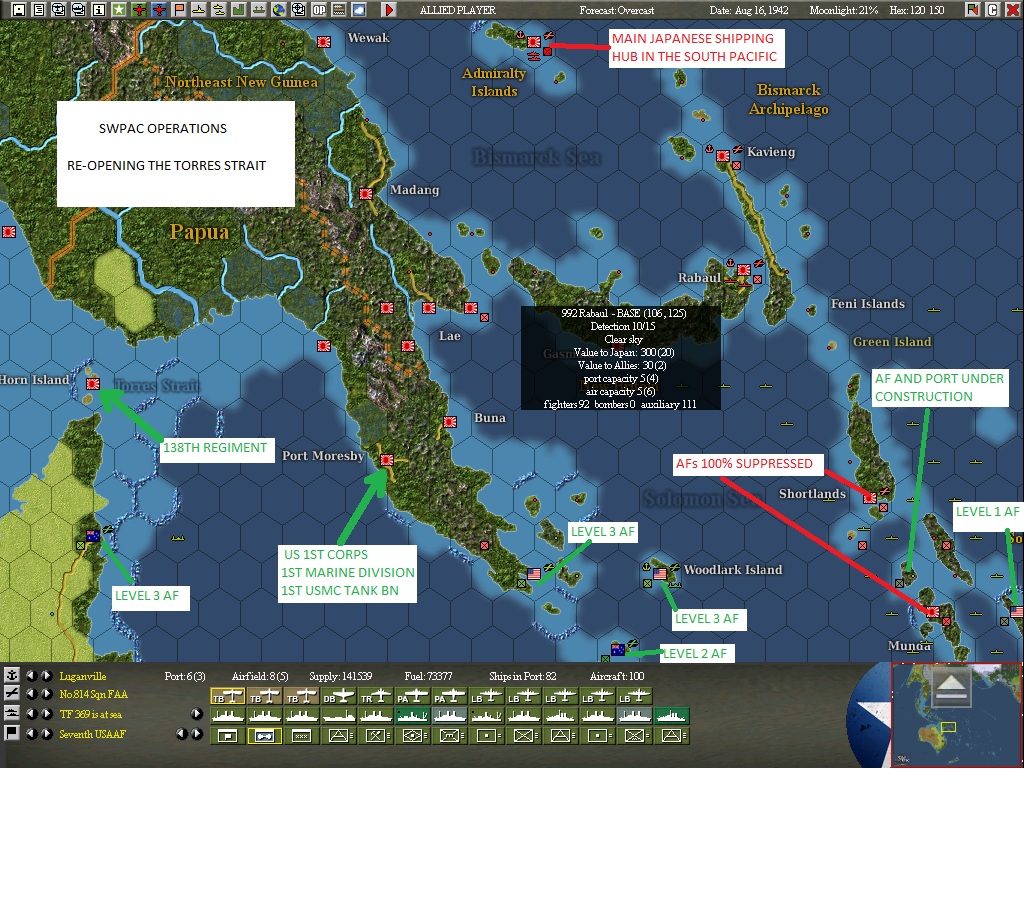Open the Seventh USAAF headquarters link
This screenshot has width=1032, height=898.
(92, 734)
